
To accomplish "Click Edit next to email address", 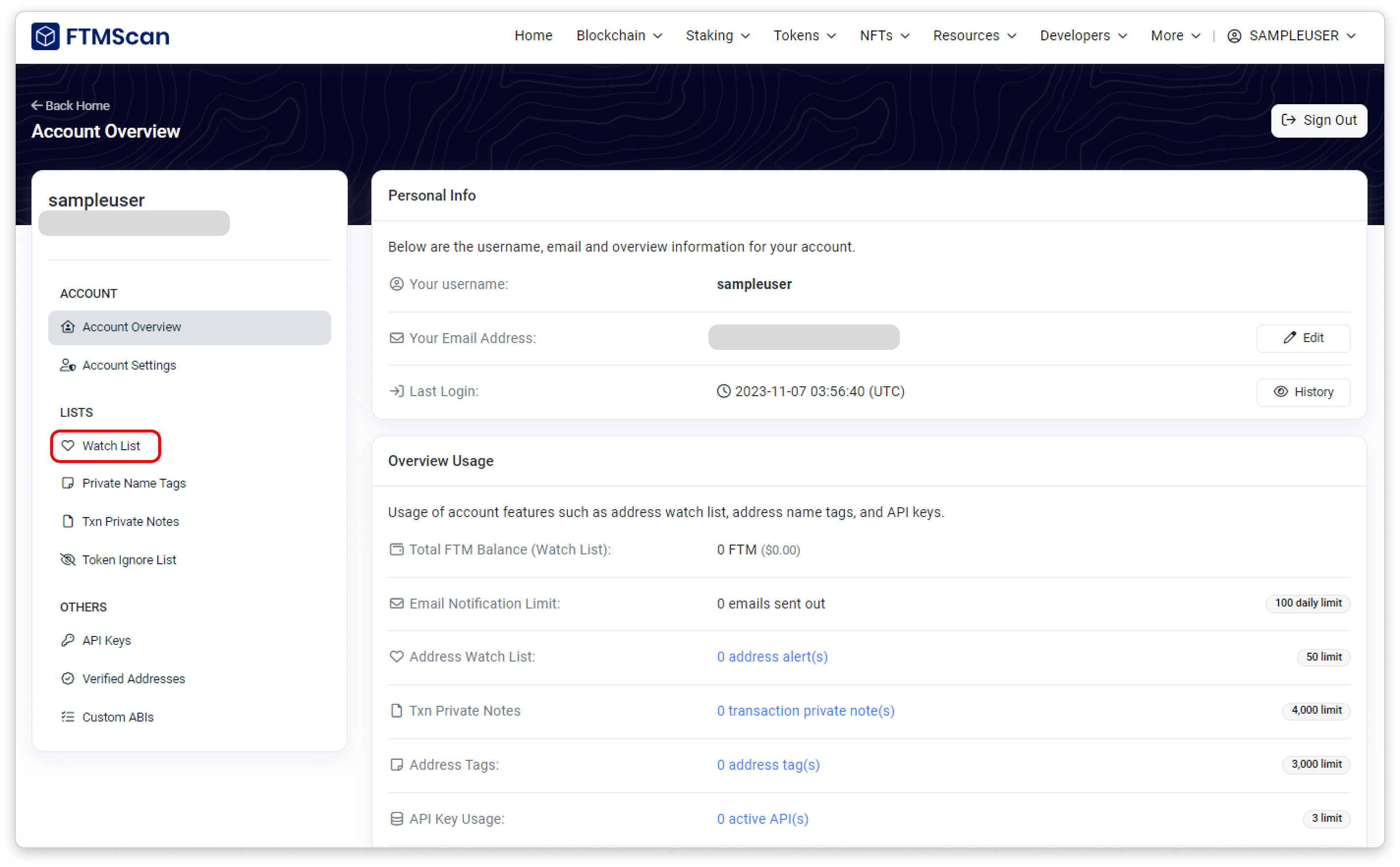I will click(1303, 338).
